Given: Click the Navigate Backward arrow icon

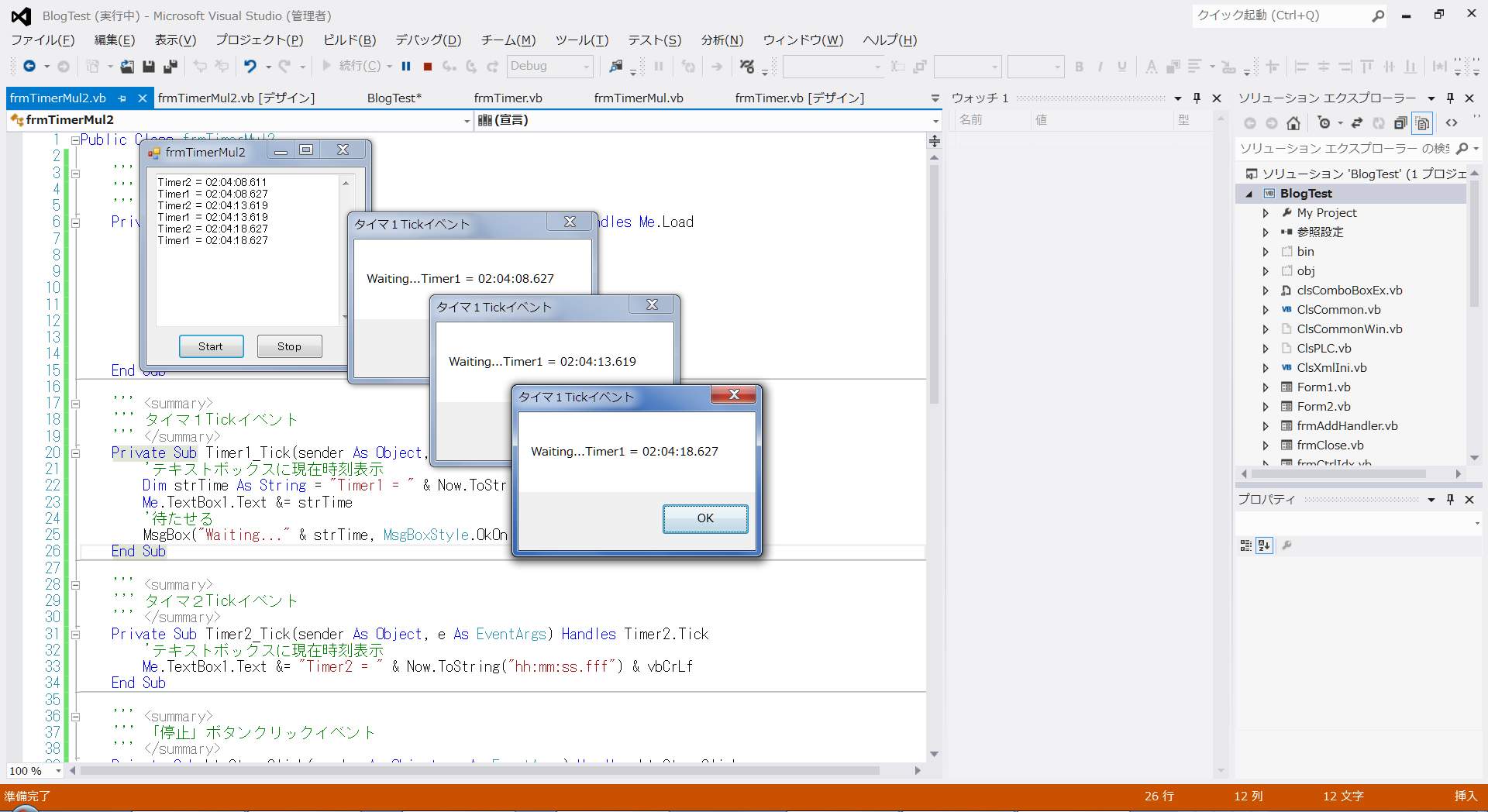Looking at the screenshot, I should coord(29,67).
